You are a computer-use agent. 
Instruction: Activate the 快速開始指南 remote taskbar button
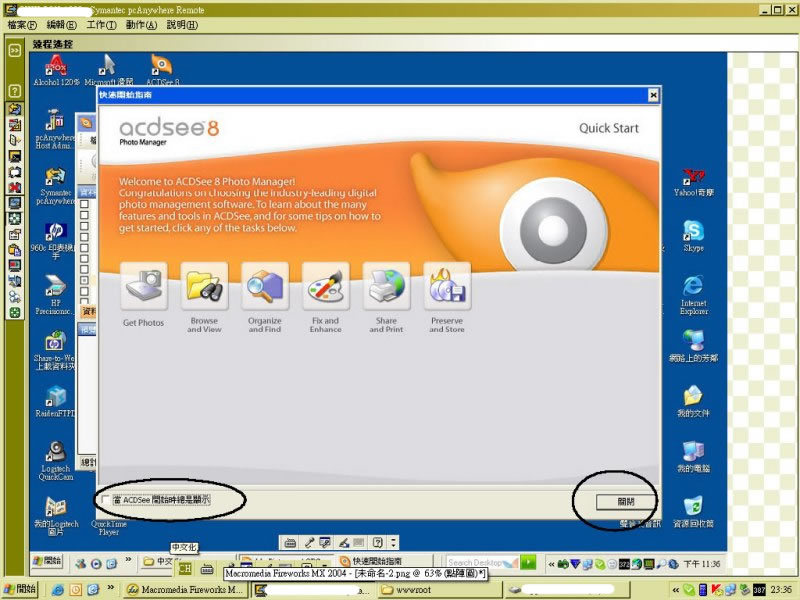pos(385,561)
